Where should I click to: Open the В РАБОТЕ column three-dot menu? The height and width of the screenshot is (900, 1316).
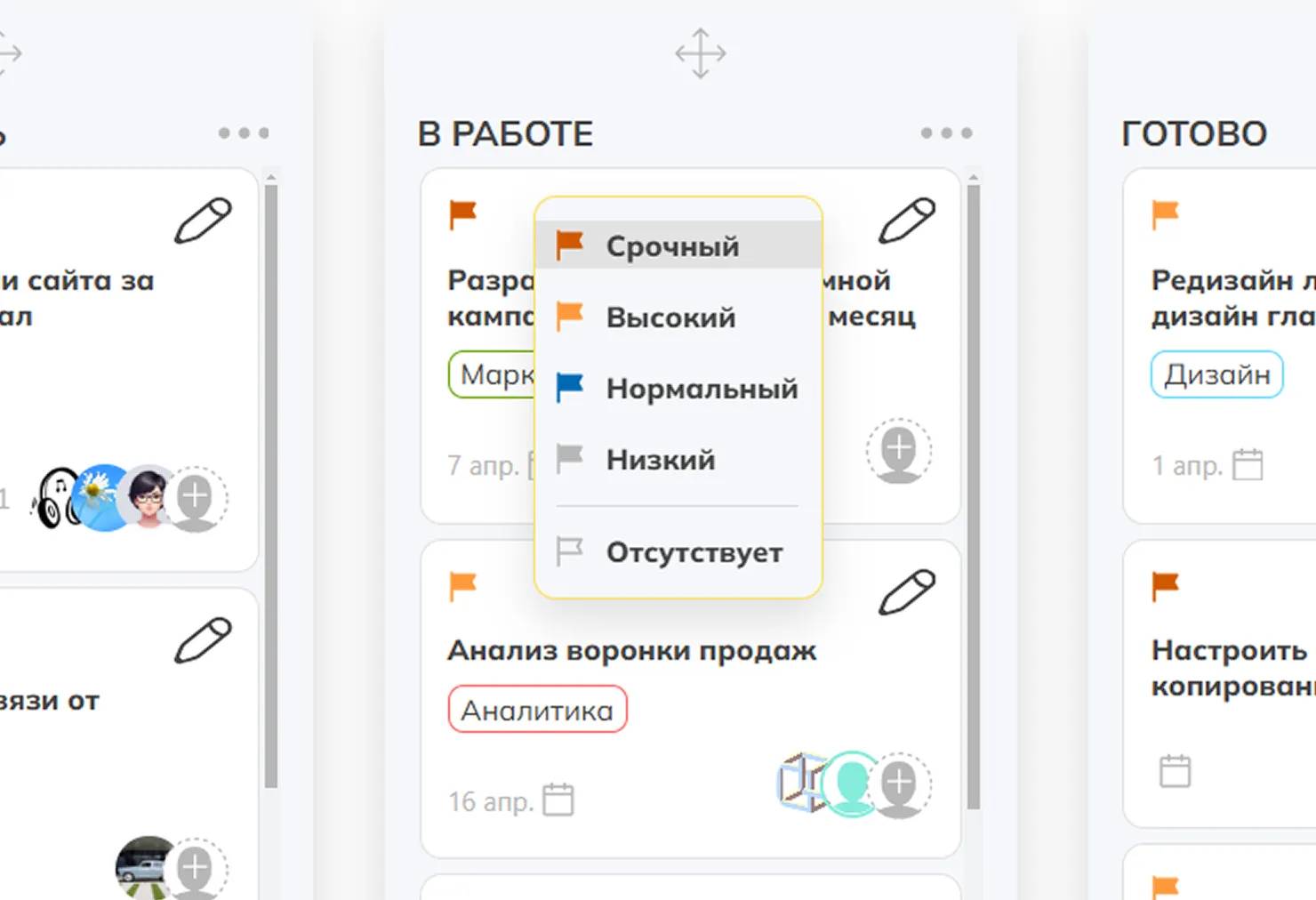coord(946,133)
